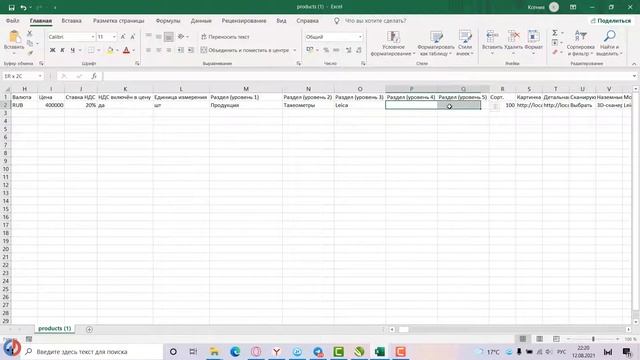The height and width of the screenshot is (360, 640).
Task: Open Find and Select menu
Action: pos(609,43)
